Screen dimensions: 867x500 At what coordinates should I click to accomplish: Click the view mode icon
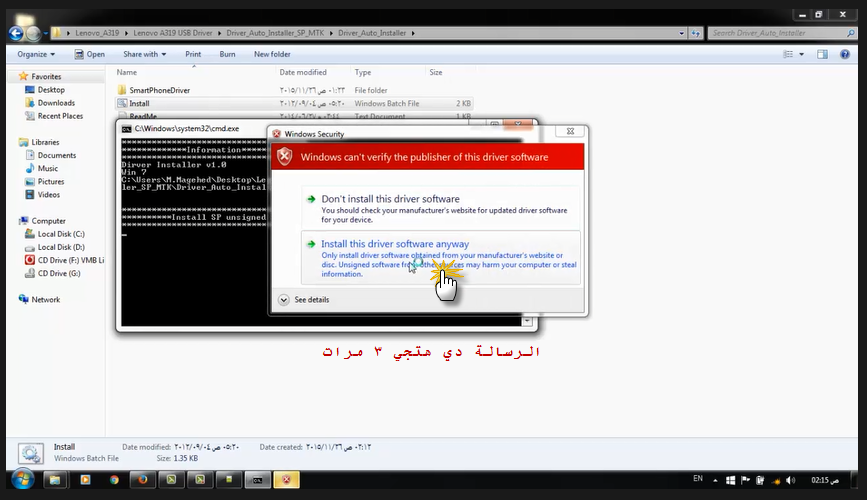[788, 54]
